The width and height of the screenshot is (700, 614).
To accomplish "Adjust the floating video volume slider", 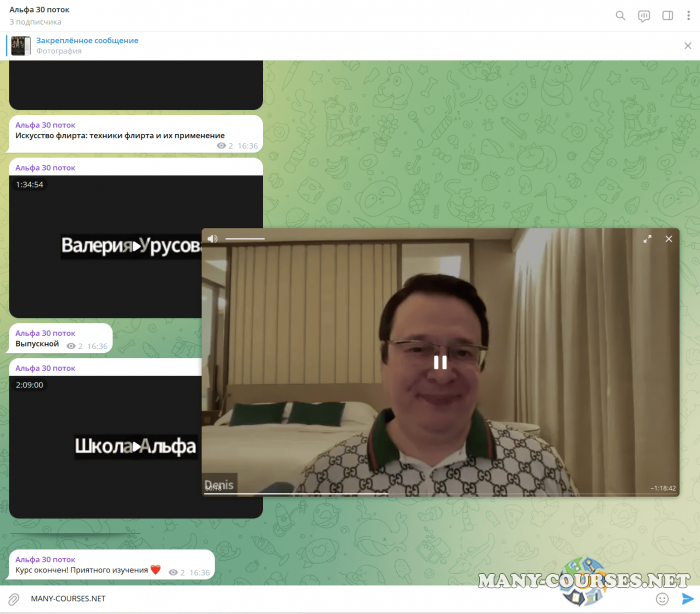I will [x=245, y=239].
